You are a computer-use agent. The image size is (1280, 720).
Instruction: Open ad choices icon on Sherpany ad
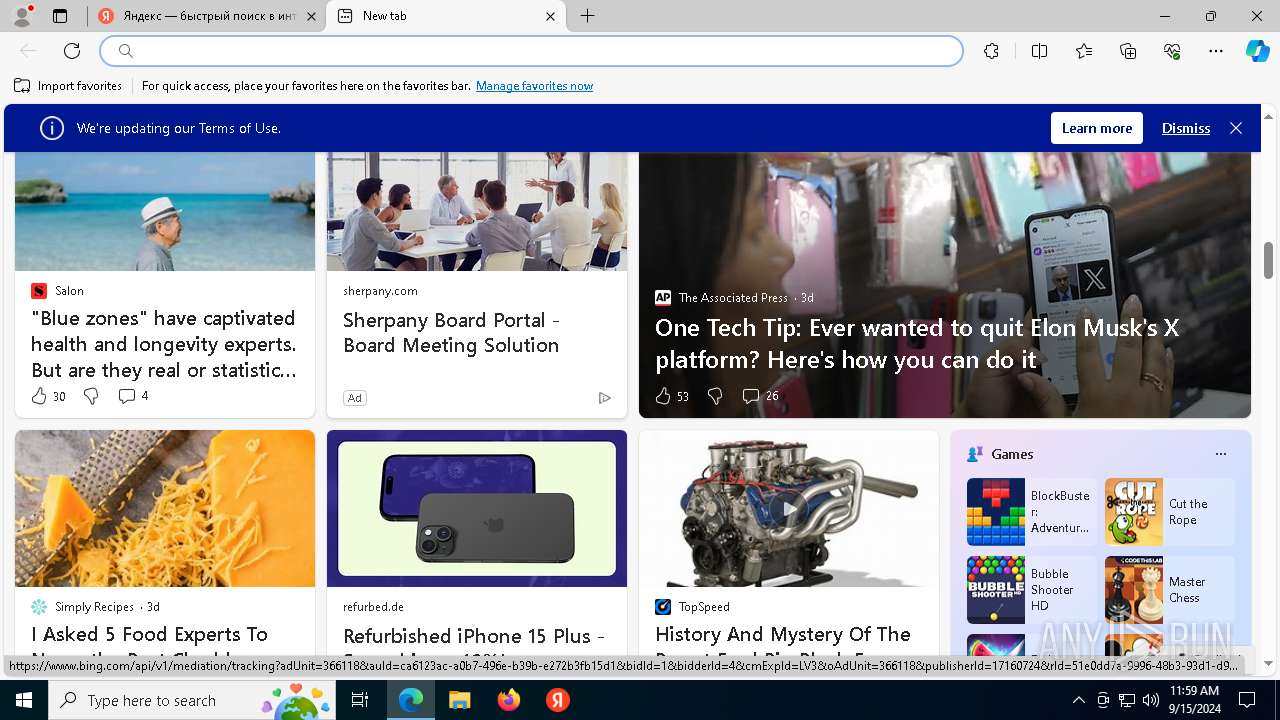[604, 398]
